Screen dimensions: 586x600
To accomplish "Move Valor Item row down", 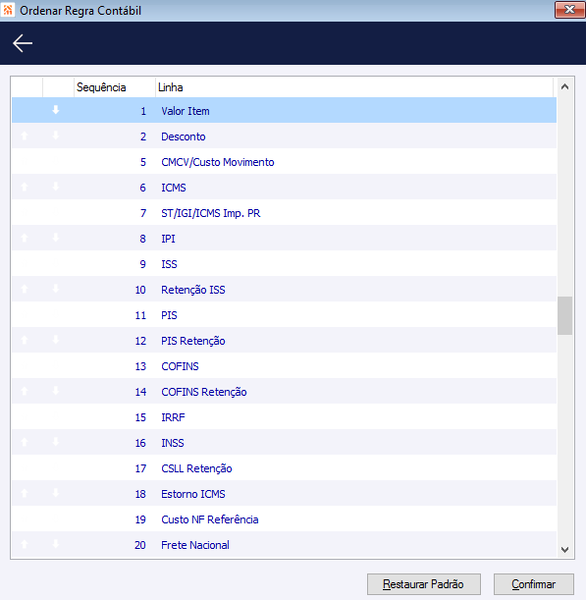I will (56, 110).
